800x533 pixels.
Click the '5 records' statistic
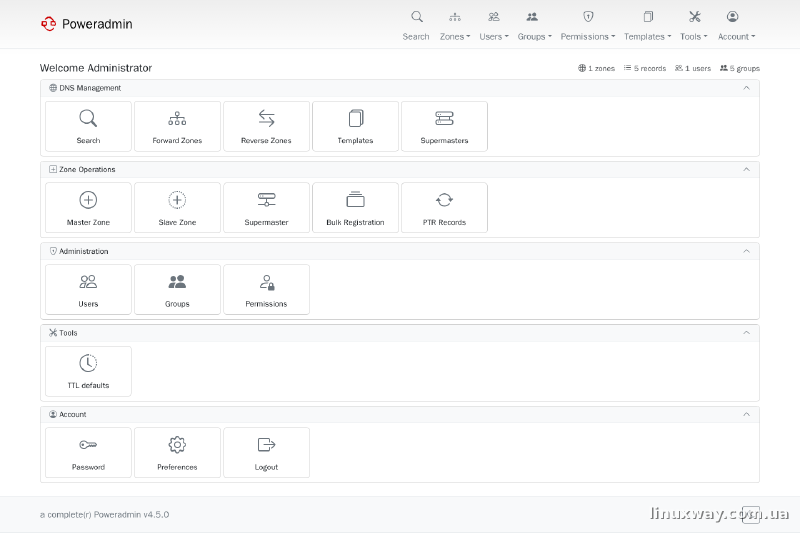[x=645, y=68]
